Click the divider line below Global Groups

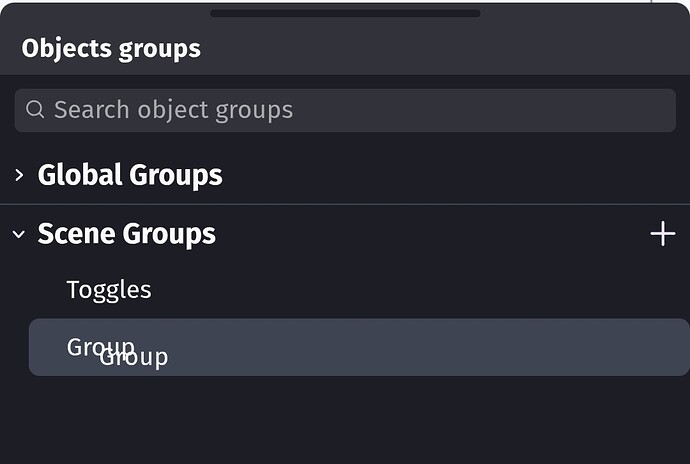[x=345, y=204]
